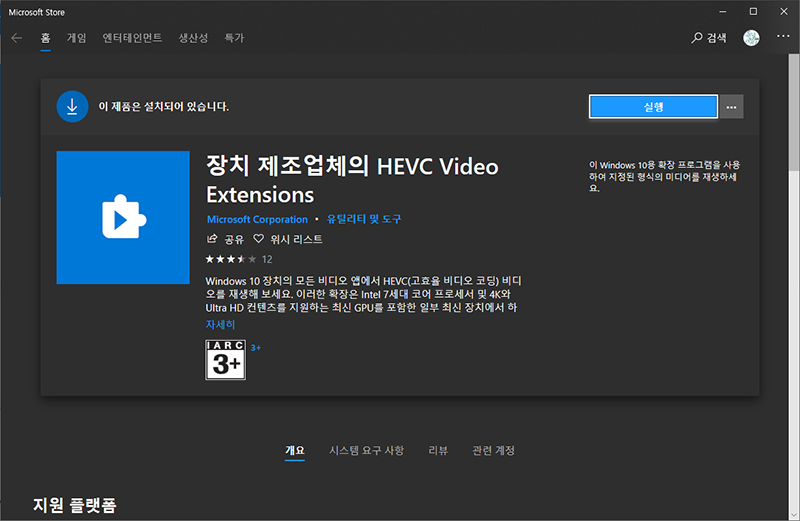Screen dimensions: 800x521
Task: Open the 엔터테인먼트 tab
Action: point(132,38)
